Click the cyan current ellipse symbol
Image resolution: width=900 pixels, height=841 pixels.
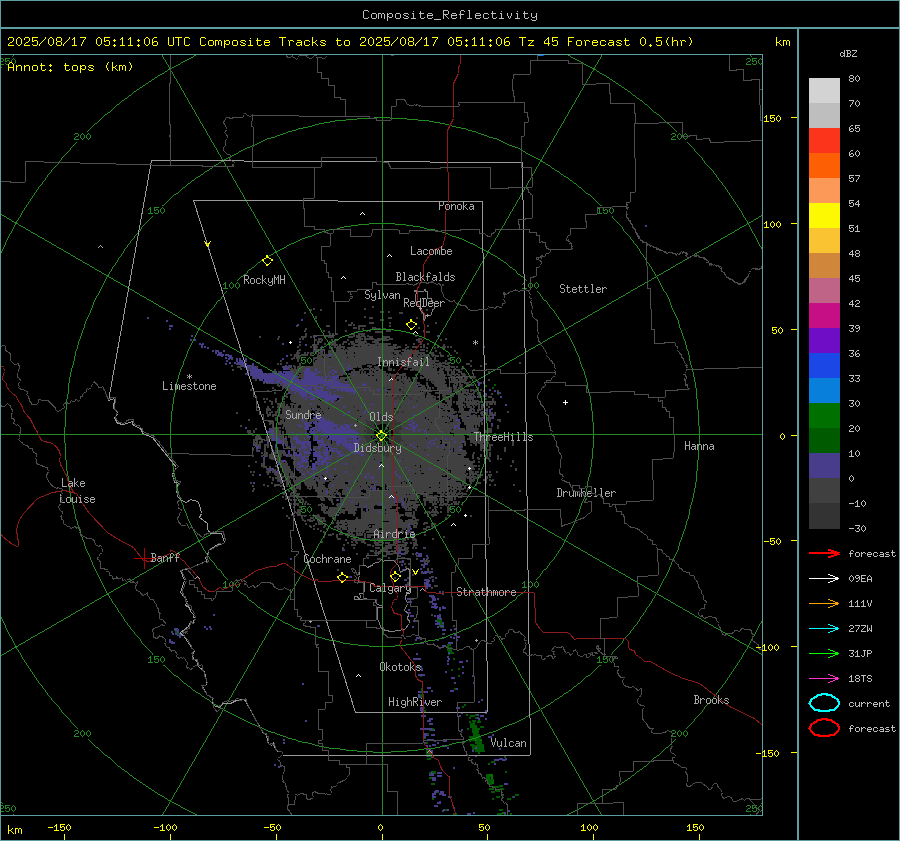click(x=824, y=703)
